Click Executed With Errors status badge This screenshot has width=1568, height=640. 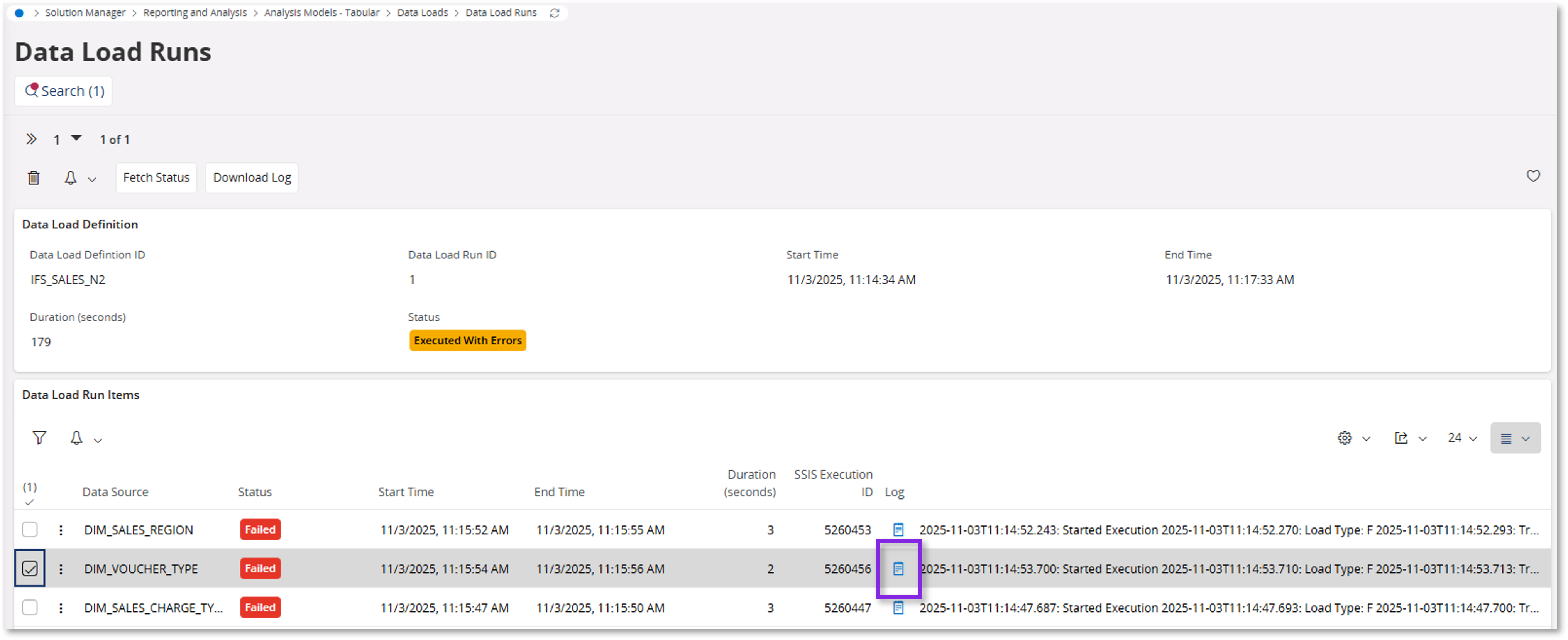pyautogui.click(x=467, y=341)
